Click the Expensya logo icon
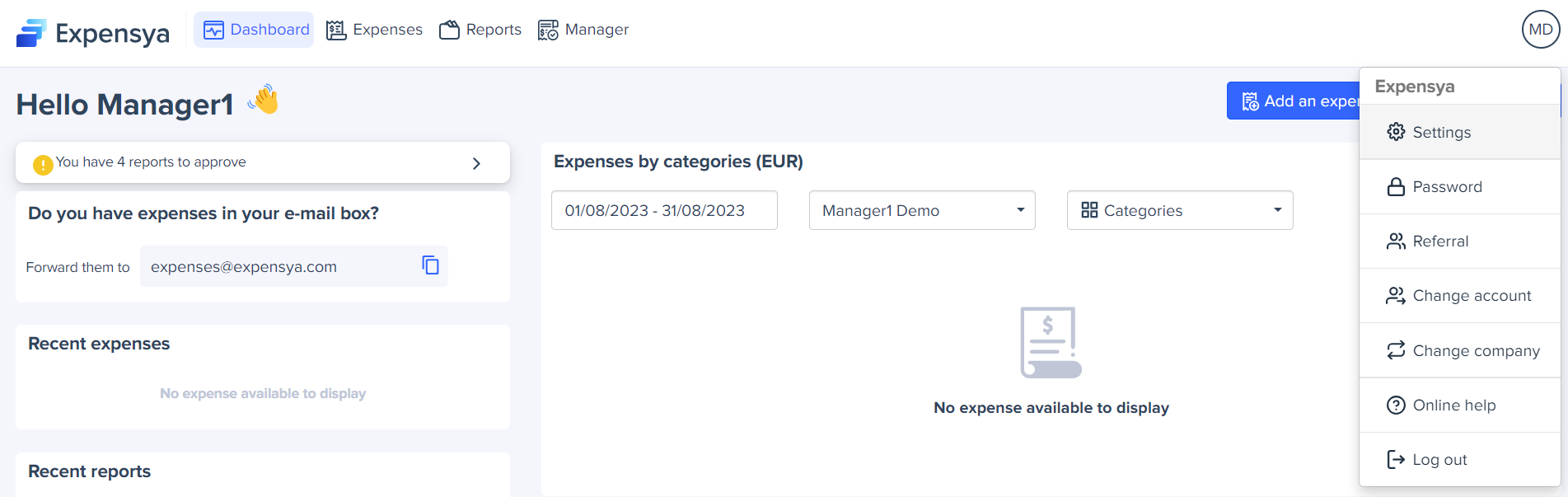The image size is (1568, 497). [x=31, y=33]
